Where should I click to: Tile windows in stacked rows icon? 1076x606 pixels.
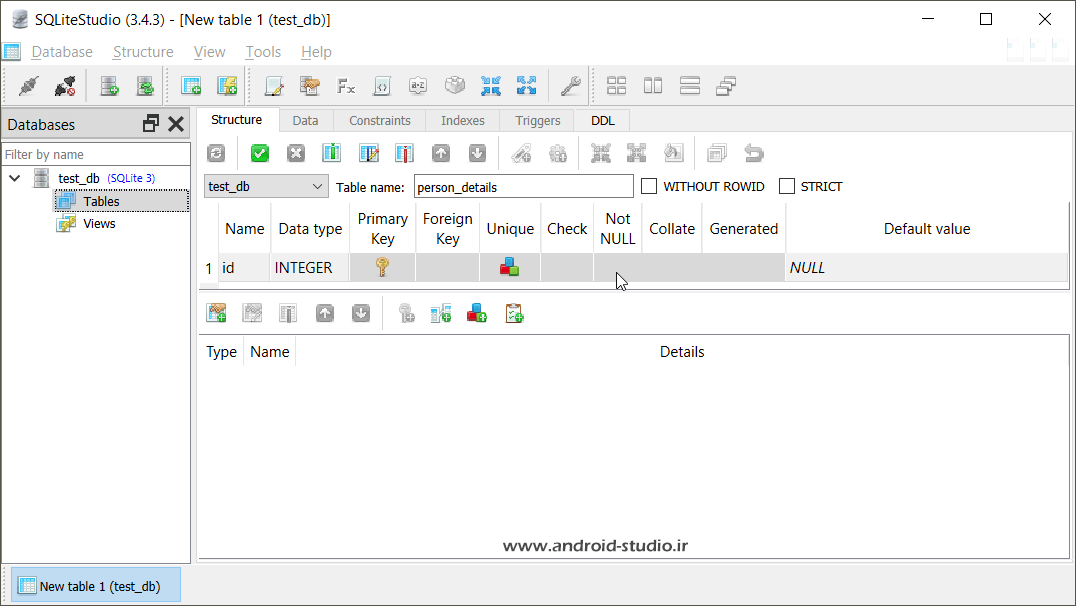[x=690, y=86]
